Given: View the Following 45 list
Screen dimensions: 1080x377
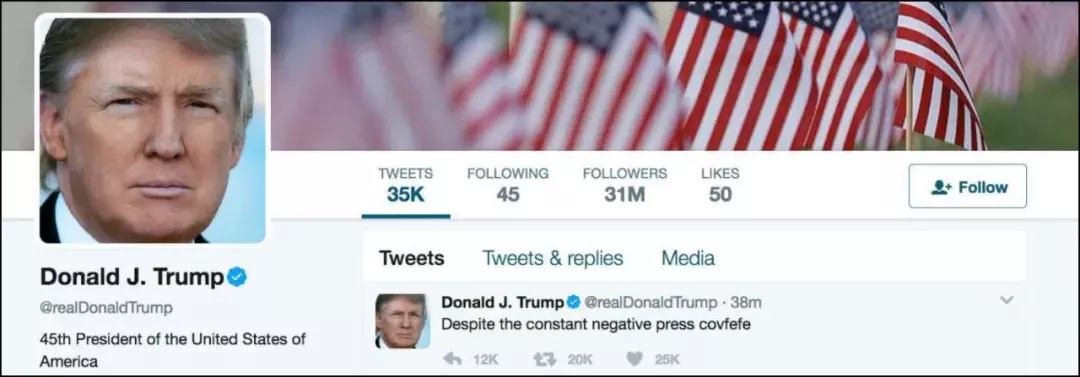Looking at the screenshot, I should 508,185.
